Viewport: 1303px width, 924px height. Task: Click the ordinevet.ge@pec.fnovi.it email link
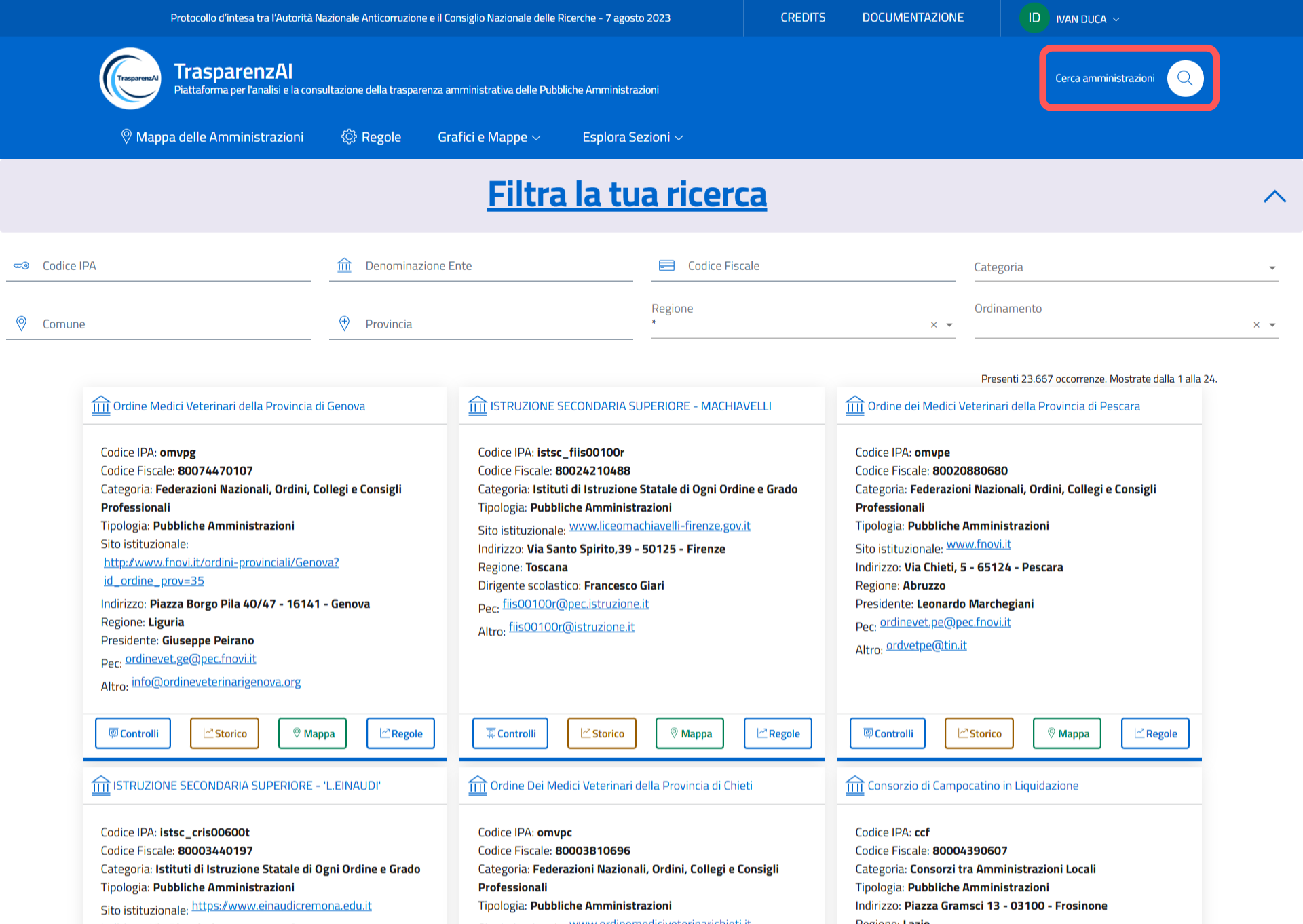191,659
